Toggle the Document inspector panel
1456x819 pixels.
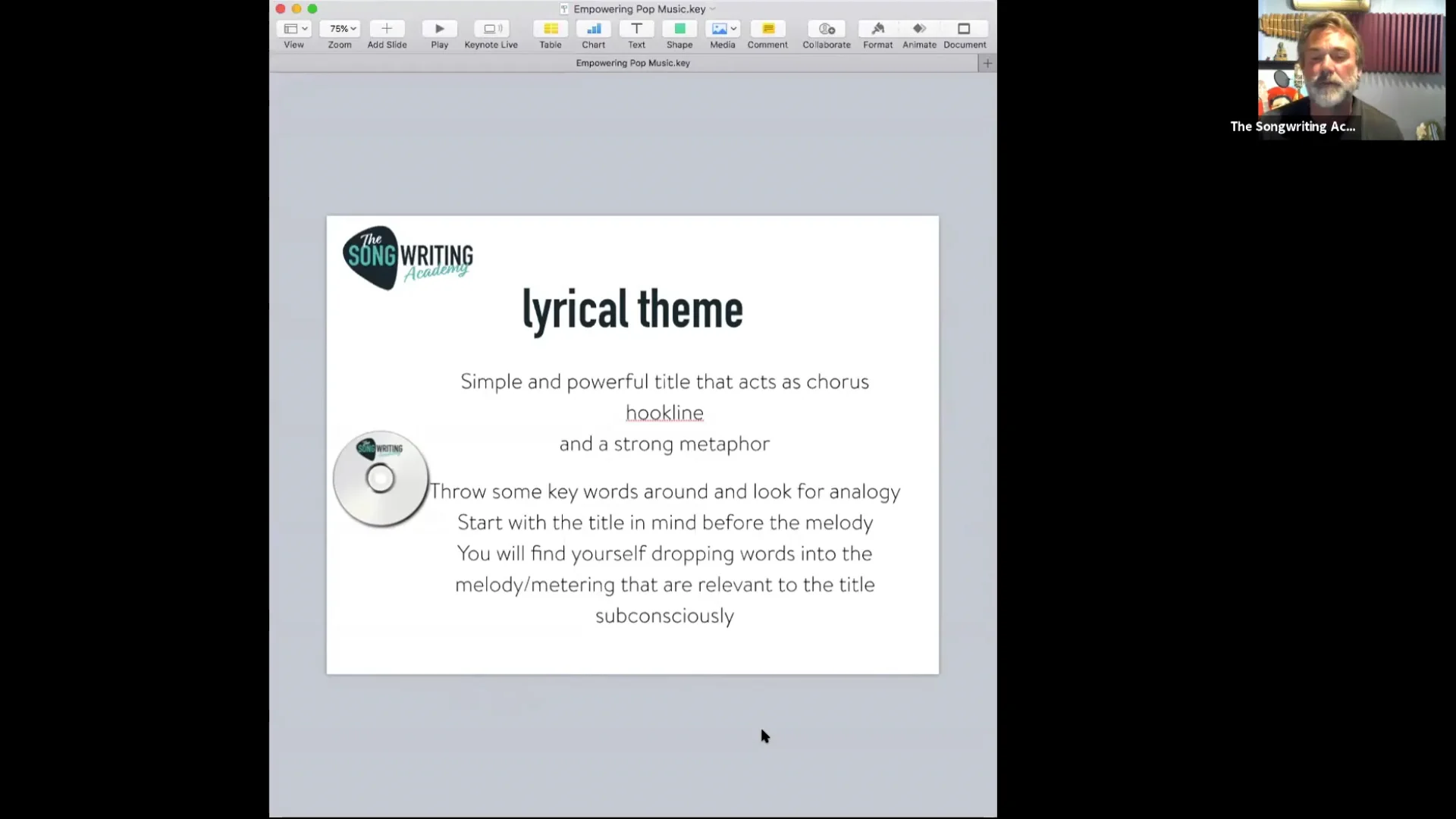click(964, 29)
